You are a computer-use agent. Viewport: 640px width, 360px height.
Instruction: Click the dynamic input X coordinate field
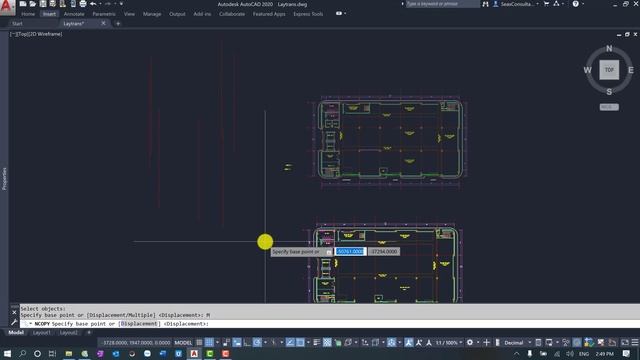click(x=350, y=251)
